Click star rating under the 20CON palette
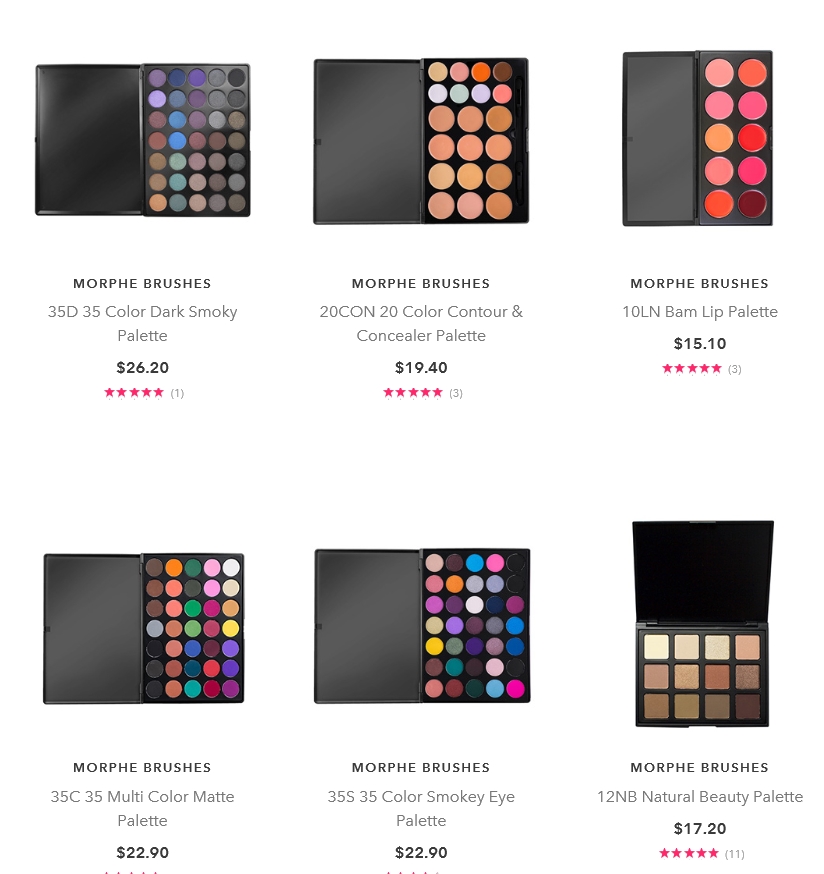The width and height of the screenshot is (824, 874). (413, 393)
